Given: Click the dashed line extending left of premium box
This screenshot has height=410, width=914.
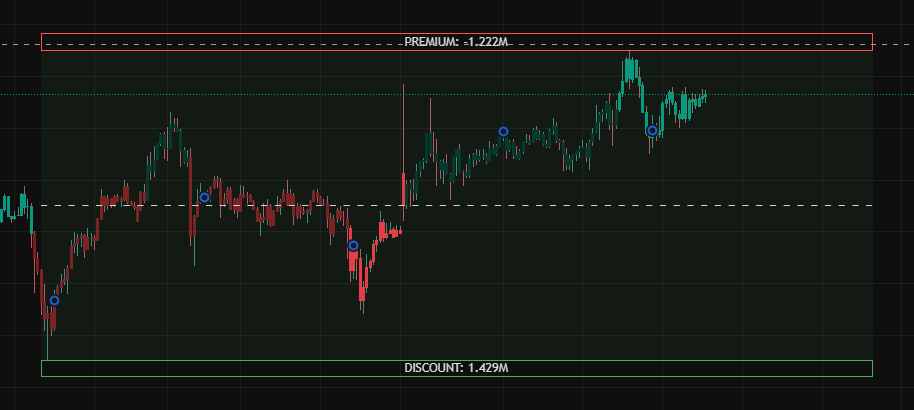Looking at the screenshot, I should (20, 45).
